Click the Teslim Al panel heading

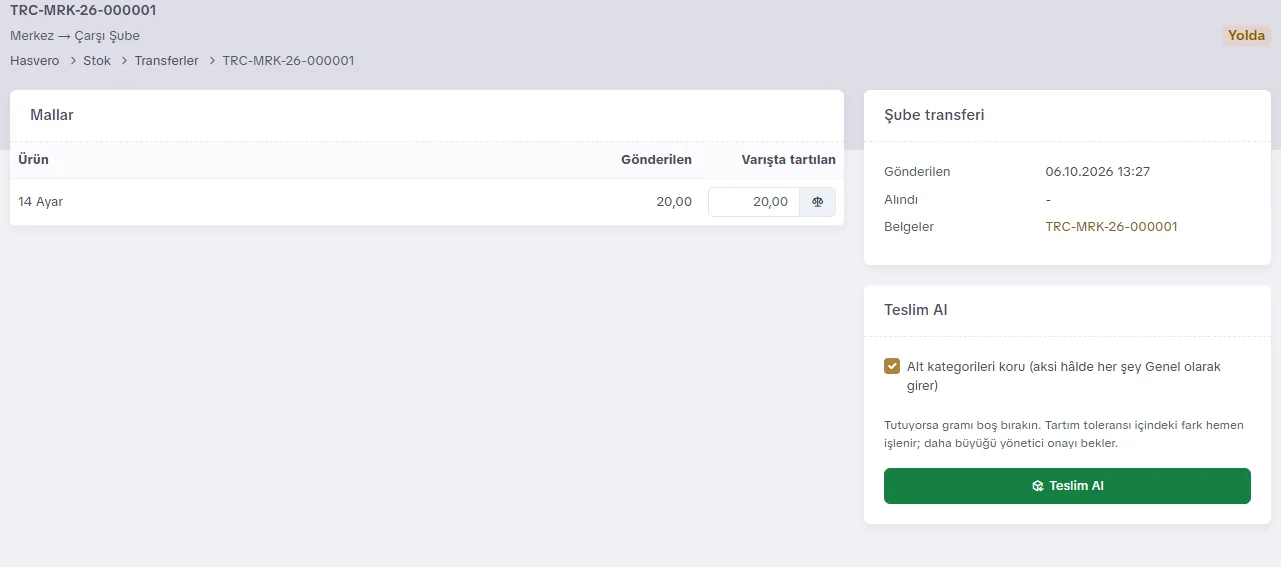pos(915,310)
